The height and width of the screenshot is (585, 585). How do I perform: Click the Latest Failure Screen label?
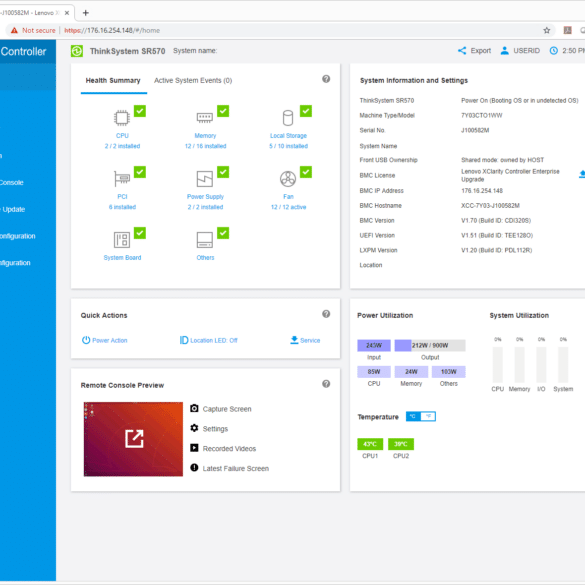235,468
